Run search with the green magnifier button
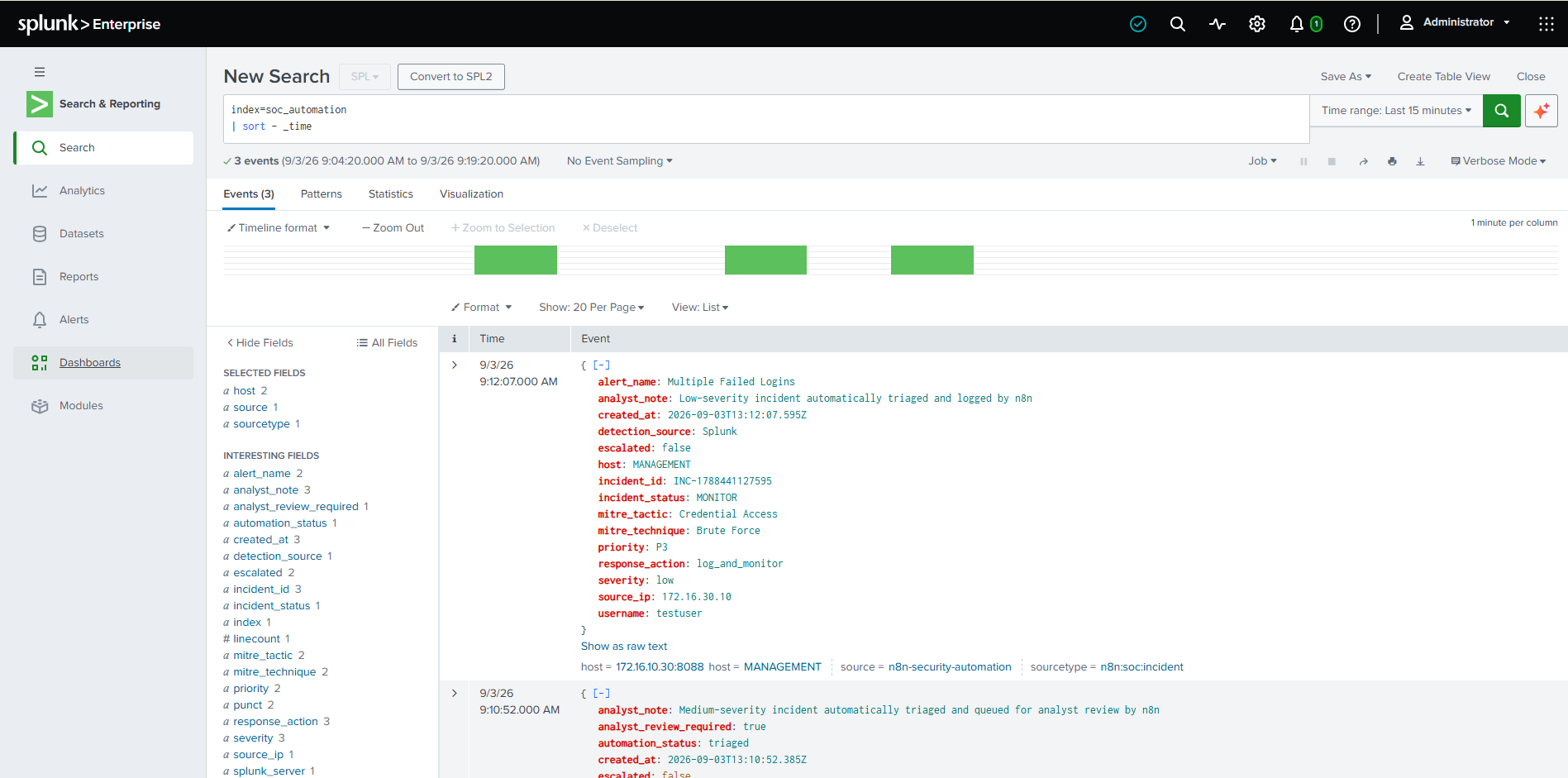Screen dimensions: 1568x778 [1501, 111]
